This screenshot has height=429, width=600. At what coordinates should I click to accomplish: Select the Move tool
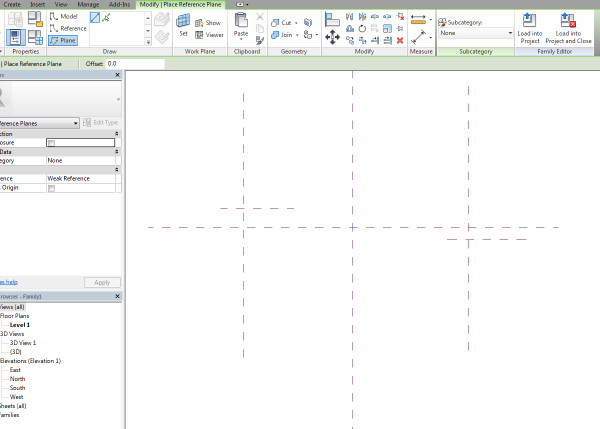pyautogui.click(x=332, y=37)
